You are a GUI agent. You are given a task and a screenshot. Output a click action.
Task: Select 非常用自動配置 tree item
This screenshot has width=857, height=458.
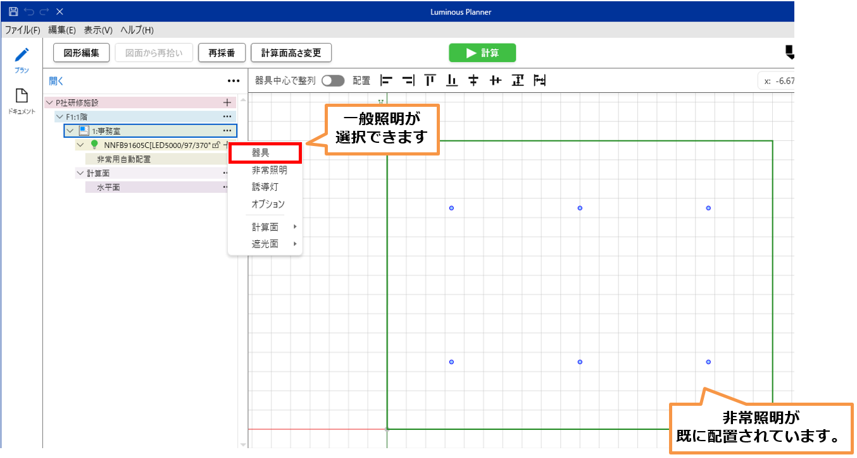[x=124, y=159]
